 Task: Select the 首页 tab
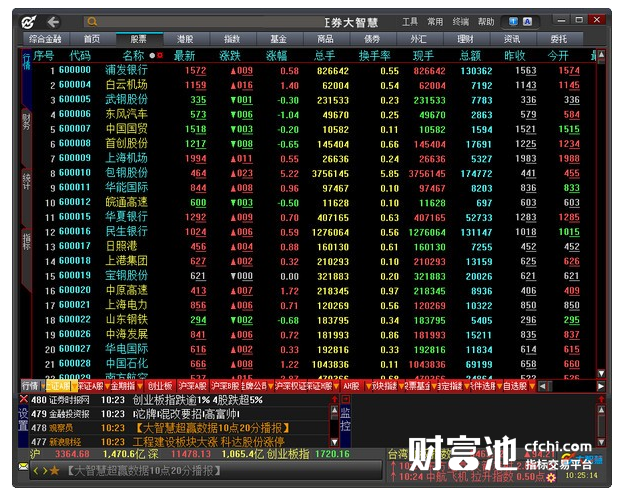92,39
